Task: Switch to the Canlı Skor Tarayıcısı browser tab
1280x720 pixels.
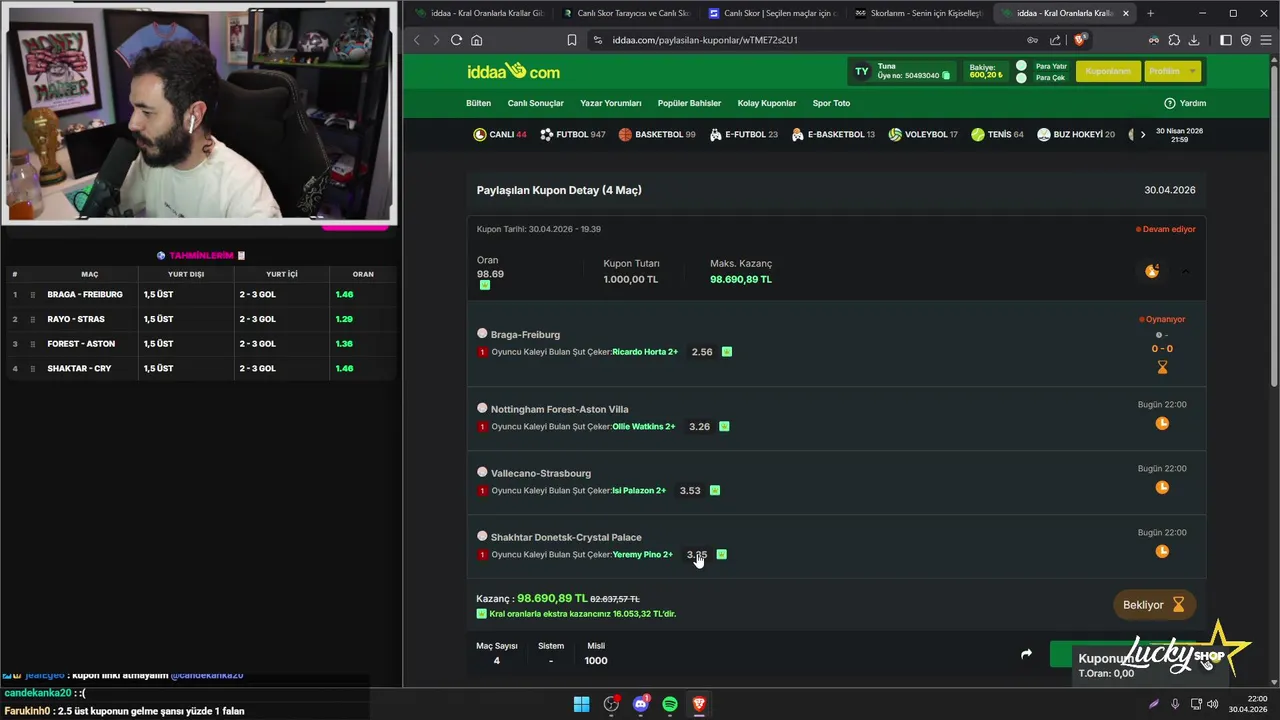Action: [626, 13]
